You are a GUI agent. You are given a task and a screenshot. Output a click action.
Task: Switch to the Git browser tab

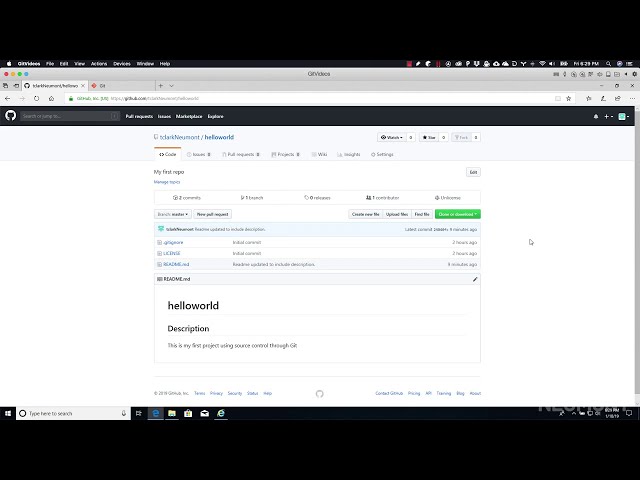122,86
